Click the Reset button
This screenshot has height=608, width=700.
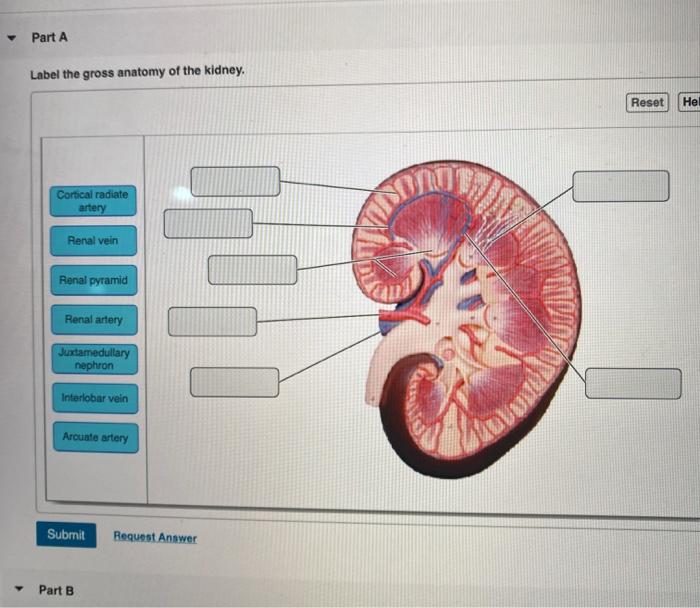click(647, 103)
